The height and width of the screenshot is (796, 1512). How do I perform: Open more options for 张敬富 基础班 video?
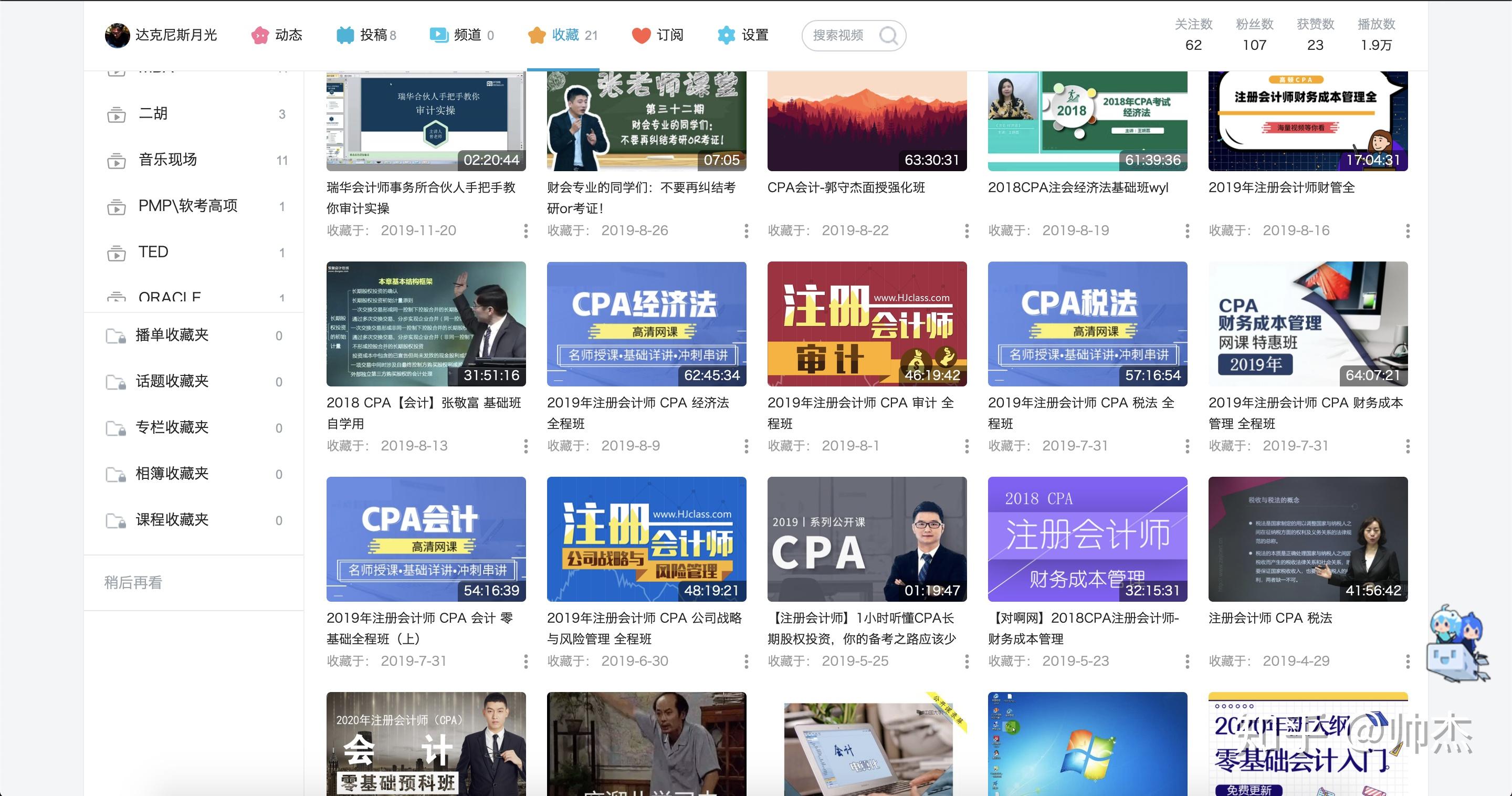[526, 446]
